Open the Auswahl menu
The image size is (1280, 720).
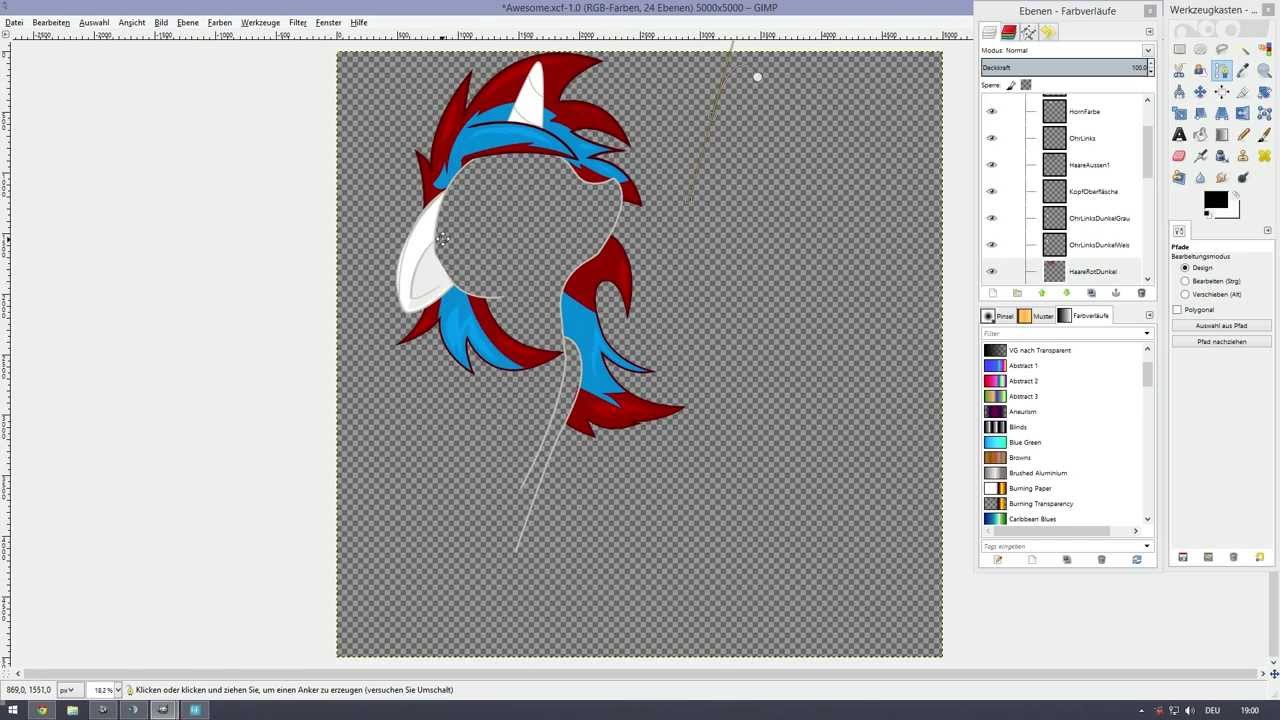coord(94,22)
